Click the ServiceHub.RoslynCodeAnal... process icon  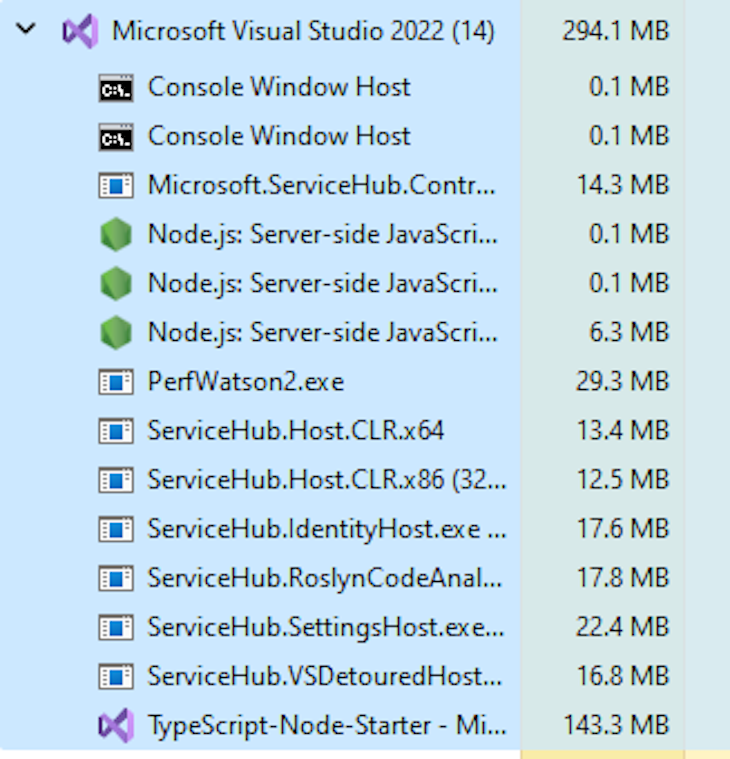point(116,579)
